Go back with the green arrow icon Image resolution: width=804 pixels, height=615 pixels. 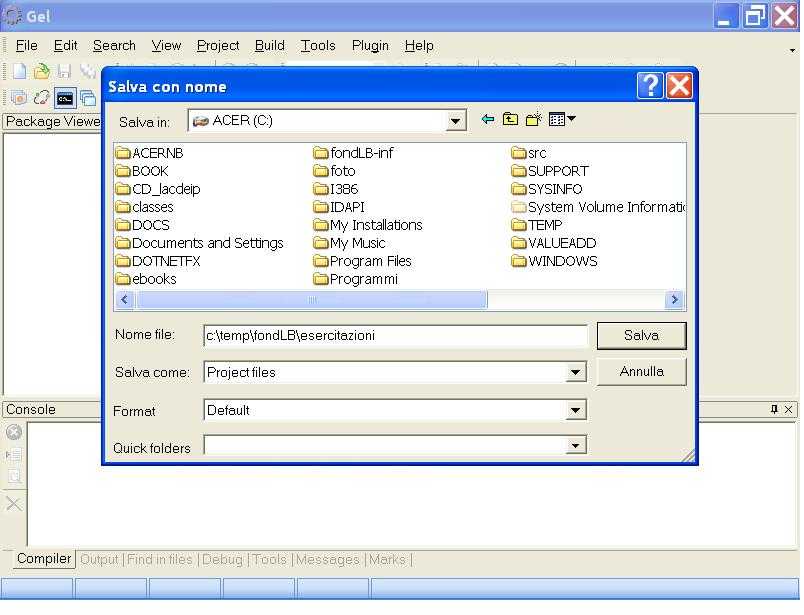[x=488, y=119]
